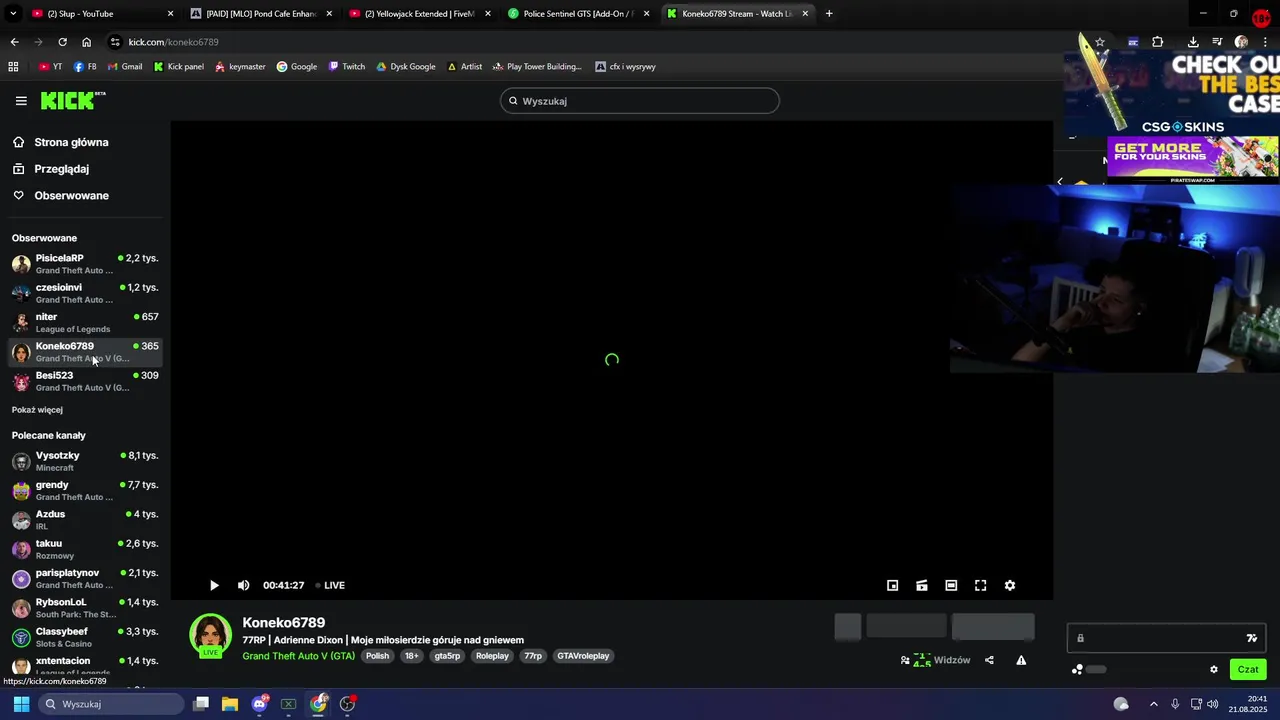Open the RybsonLoL recommended channel
Screen dimensions: 1280x720
(85, 608)
